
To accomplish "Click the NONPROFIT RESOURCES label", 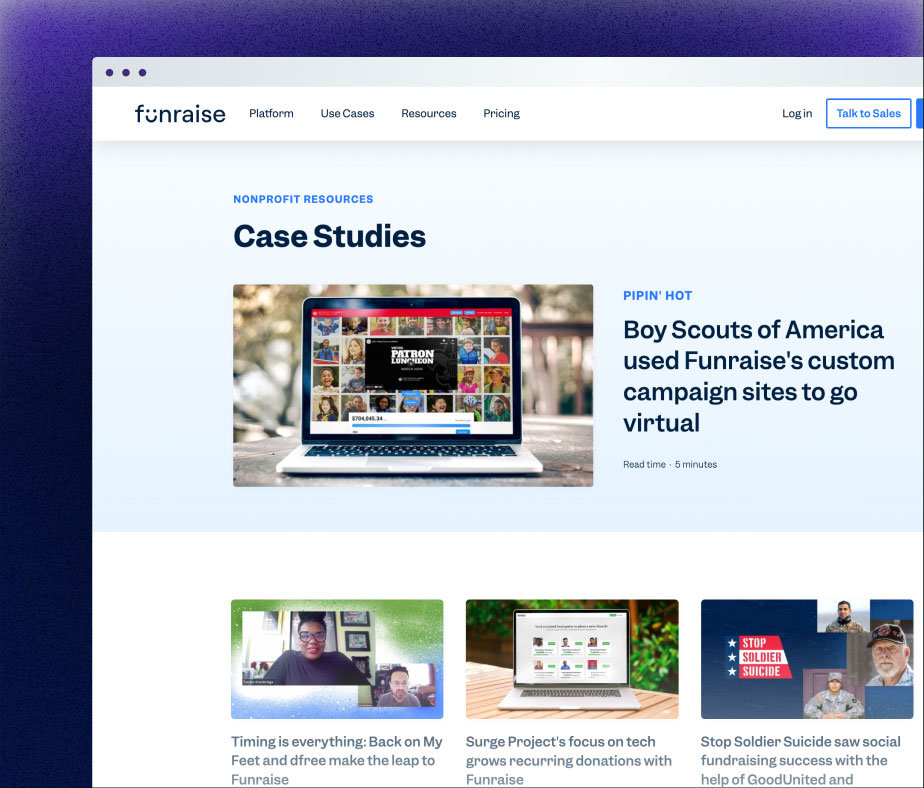I will pos(303,199).
